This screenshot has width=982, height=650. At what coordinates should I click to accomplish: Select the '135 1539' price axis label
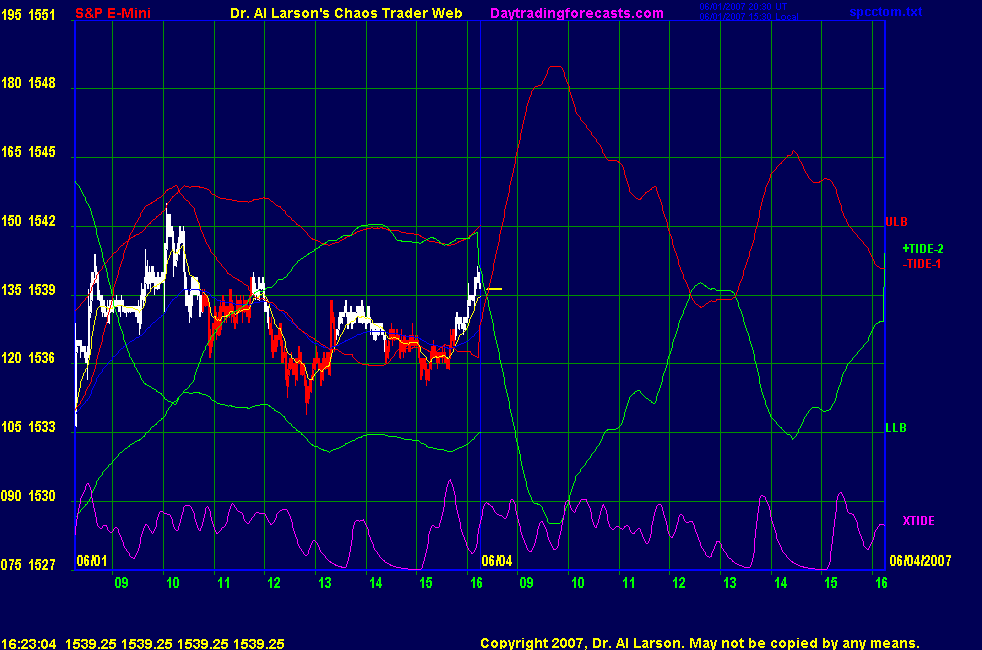(x=28, y=289)
